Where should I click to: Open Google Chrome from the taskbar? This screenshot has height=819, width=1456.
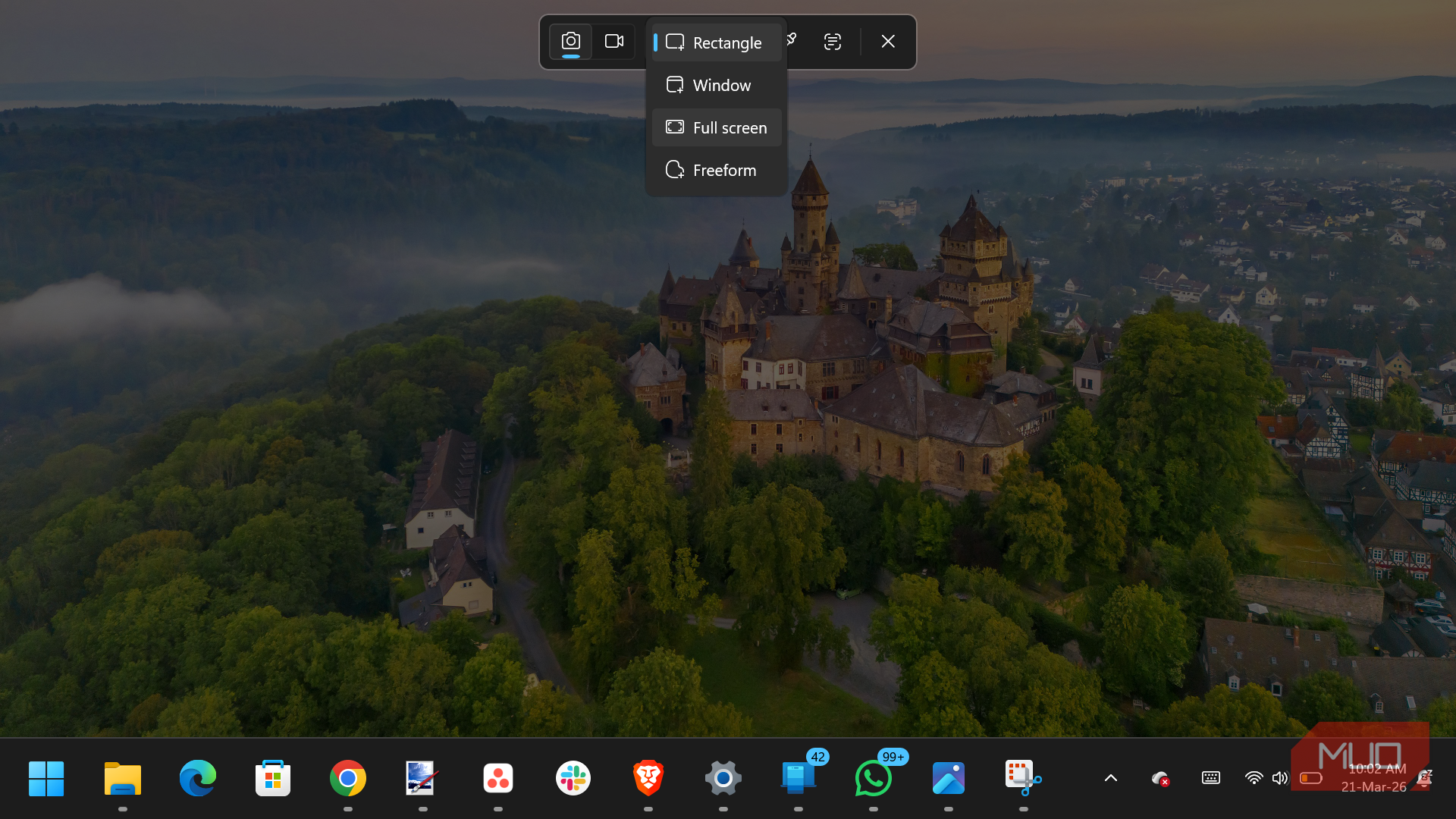[348, 778]
